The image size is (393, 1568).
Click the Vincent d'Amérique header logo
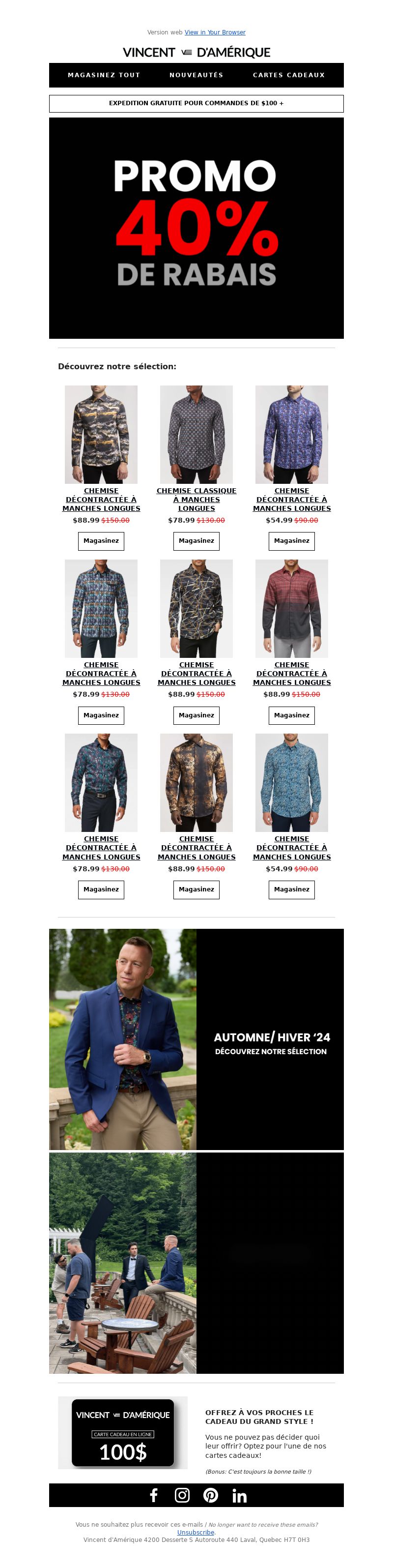(x=196, y=52)
